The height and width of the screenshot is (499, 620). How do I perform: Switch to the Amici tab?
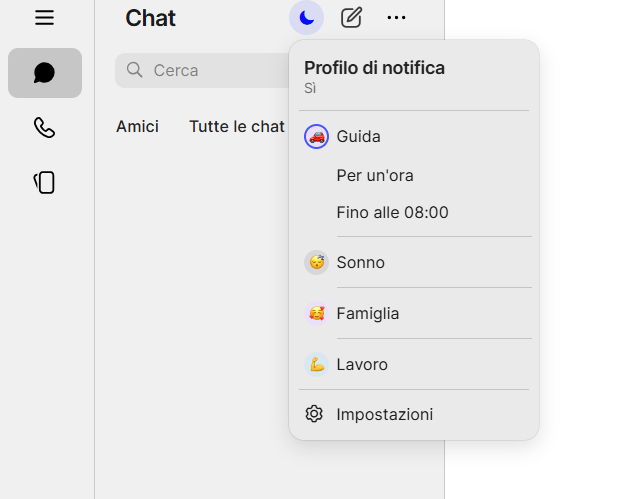click(137, 127)
